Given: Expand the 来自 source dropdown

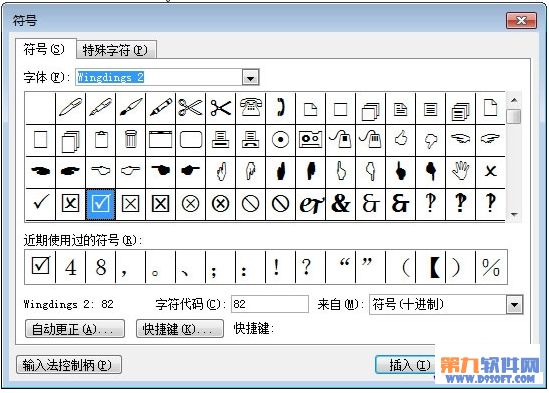Looking at the screenshot, I should tap(514, 304).
